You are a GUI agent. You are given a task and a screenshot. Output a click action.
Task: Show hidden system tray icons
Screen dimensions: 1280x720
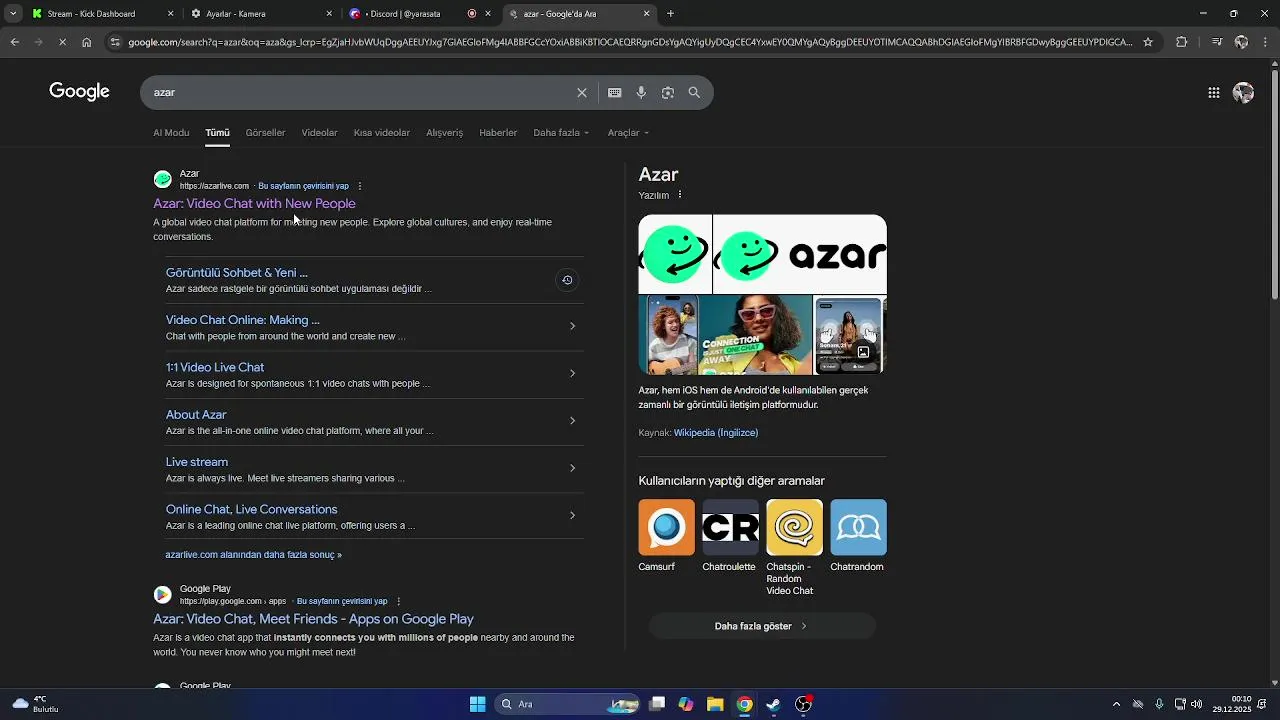coord(1116,704)
